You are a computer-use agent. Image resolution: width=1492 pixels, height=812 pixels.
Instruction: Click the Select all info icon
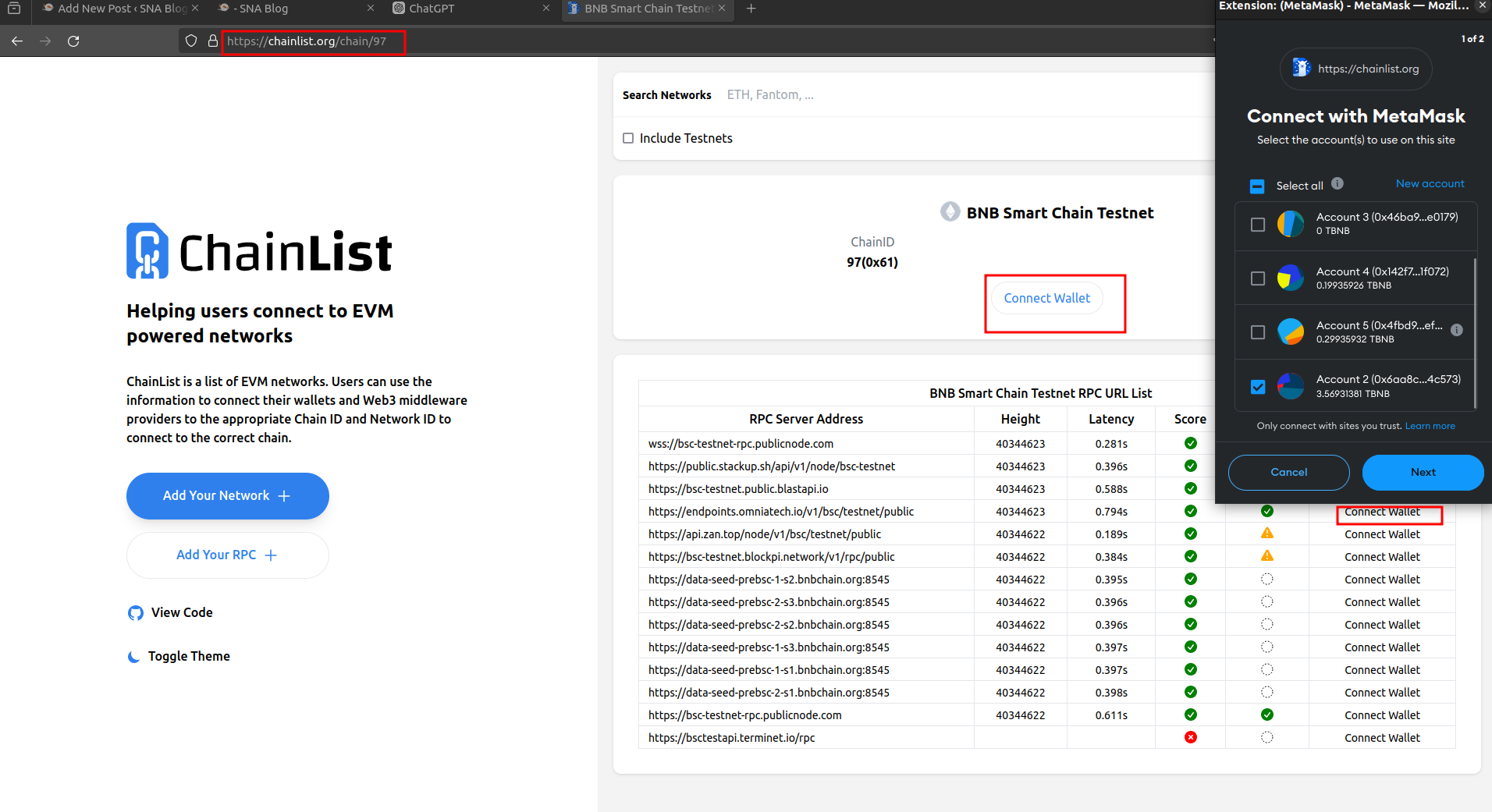point(1337,183)
